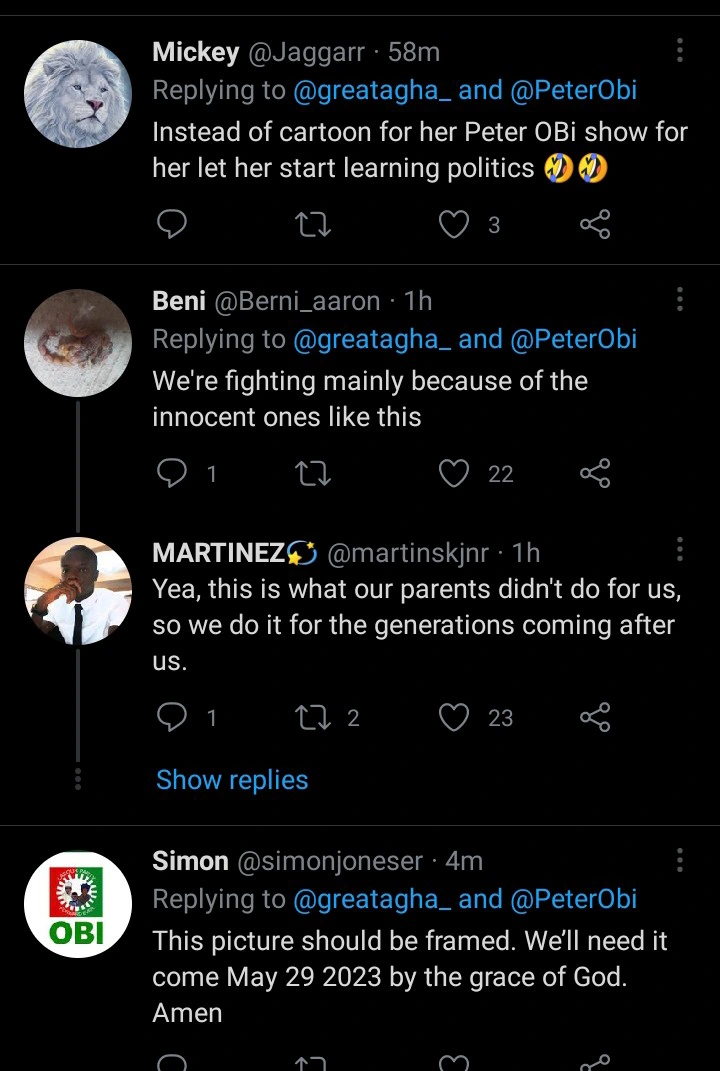
Task: Open Mickey's lion avatar profile
Action: pyautogui.click(x=78, y=94)
